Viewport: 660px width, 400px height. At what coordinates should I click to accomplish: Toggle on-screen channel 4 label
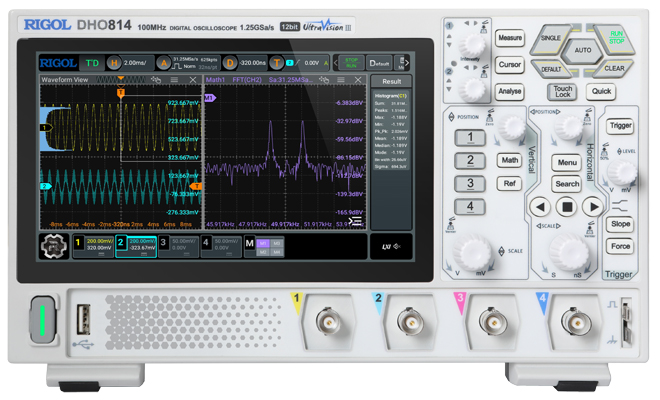221,246
